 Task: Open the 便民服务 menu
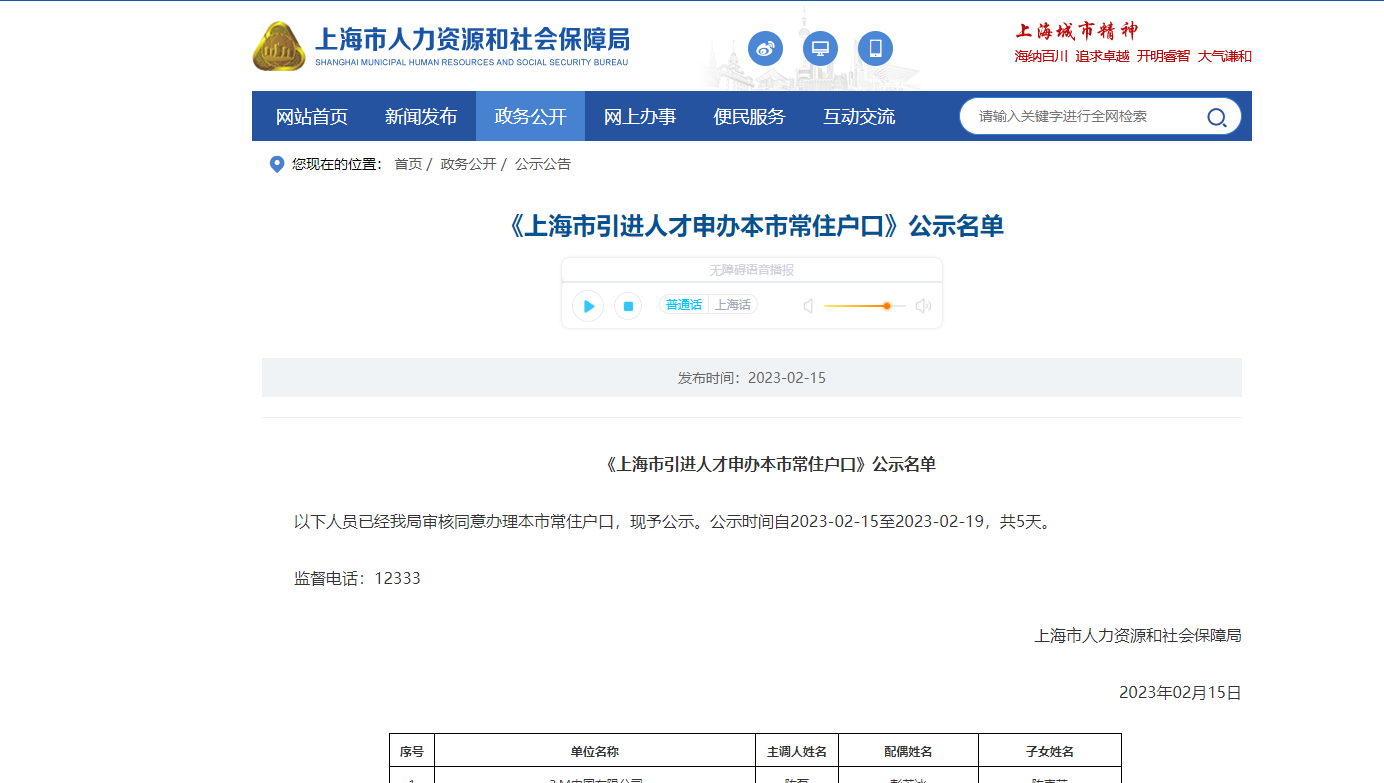coord(749,116)
